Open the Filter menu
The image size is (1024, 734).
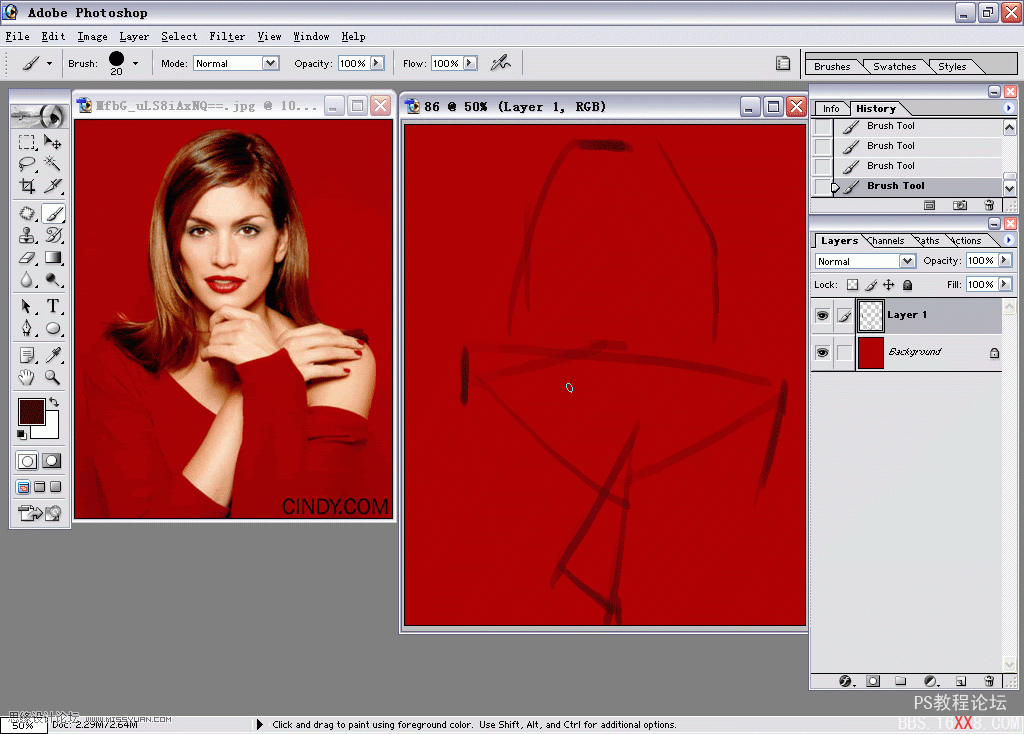pos(227,37)
